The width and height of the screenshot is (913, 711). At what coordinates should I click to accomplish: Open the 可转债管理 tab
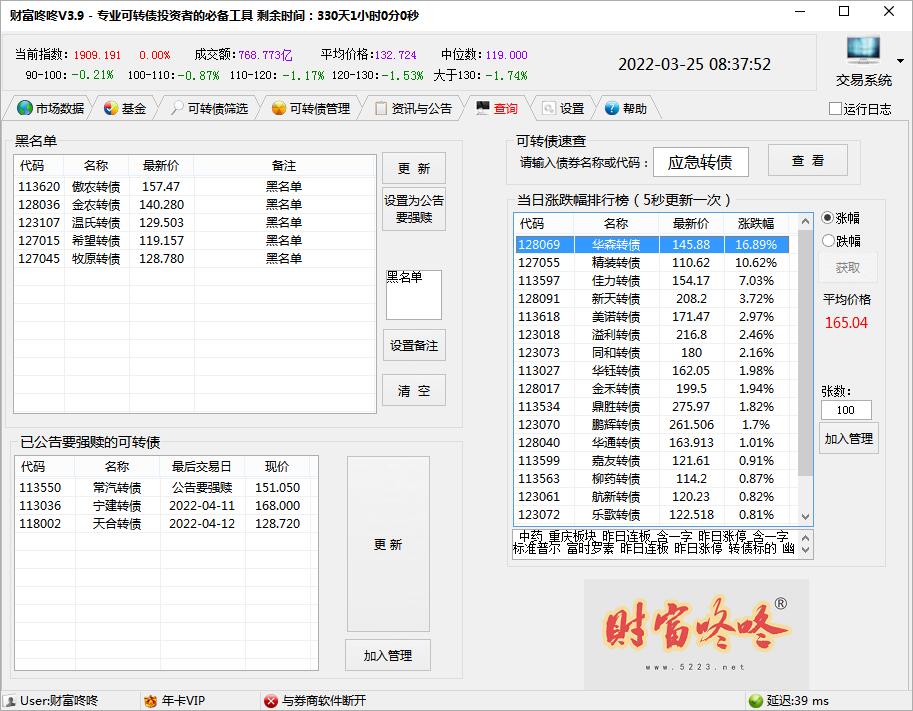[x=311, y=108]
